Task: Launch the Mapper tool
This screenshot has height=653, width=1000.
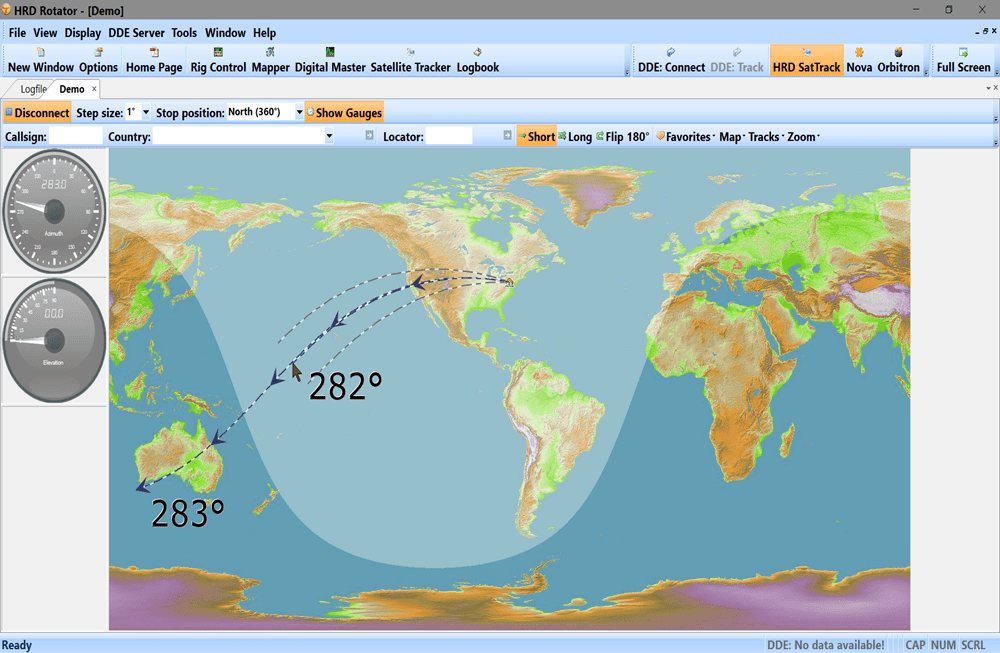Action: click(x=270, y=61)
